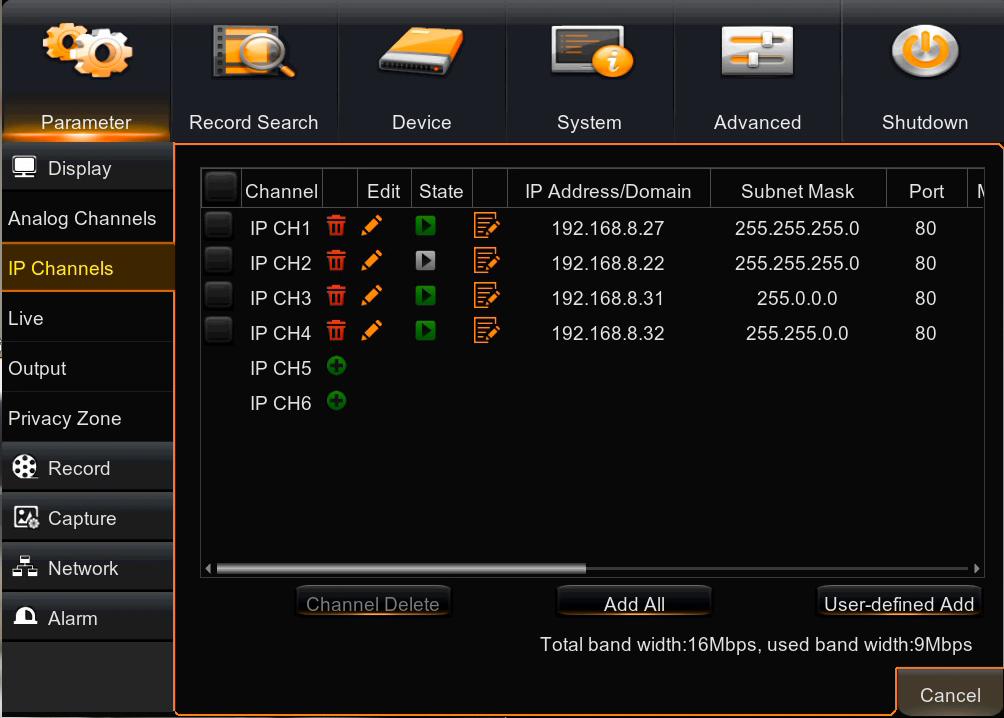Screen dimensions: 1004x718
Task: Open Analog Channels submenu
Action: [88, 218]
